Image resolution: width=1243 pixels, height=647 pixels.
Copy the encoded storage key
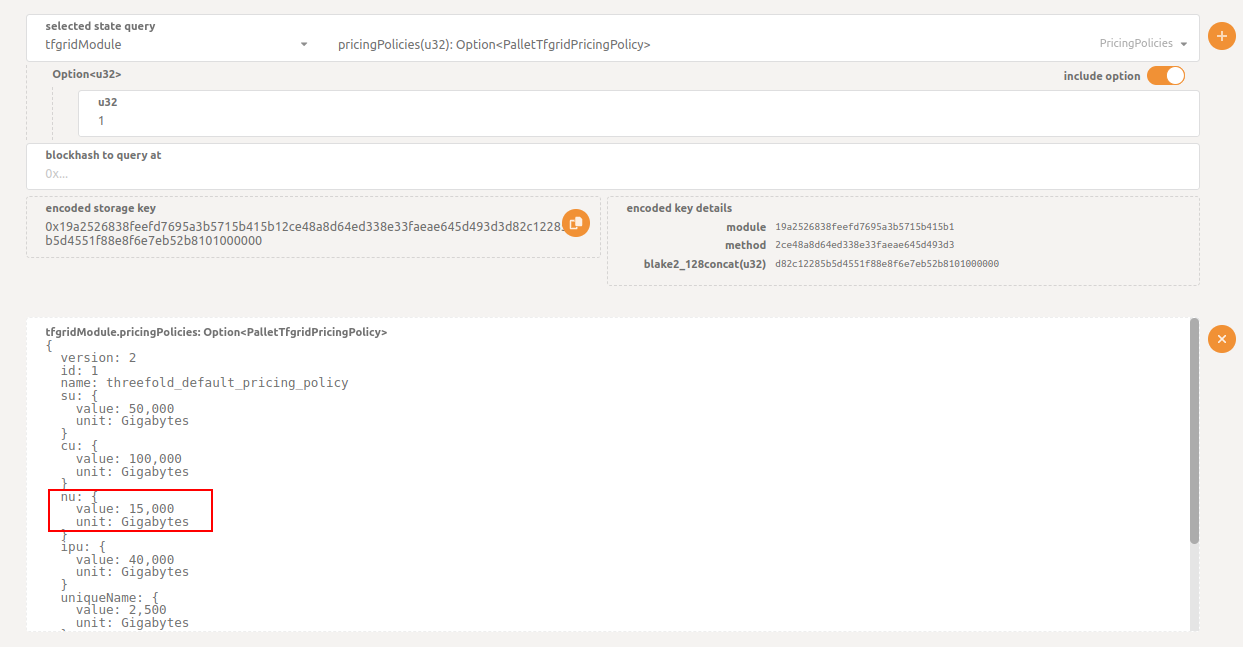click(x=575, y=224)
